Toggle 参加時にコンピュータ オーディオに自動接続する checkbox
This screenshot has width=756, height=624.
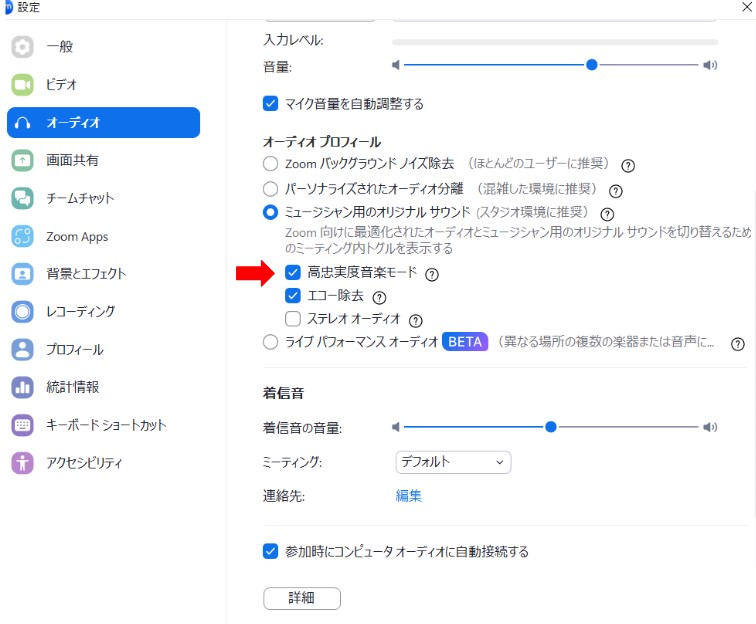[270, 551]
